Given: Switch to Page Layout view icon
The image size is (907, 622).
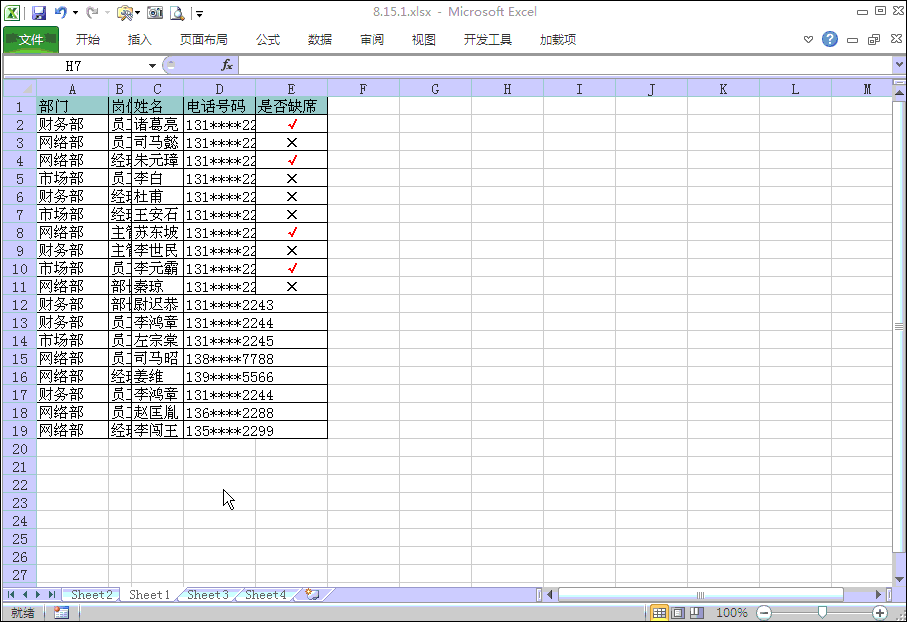Looking at the screenshot, I should pos(679,613).
